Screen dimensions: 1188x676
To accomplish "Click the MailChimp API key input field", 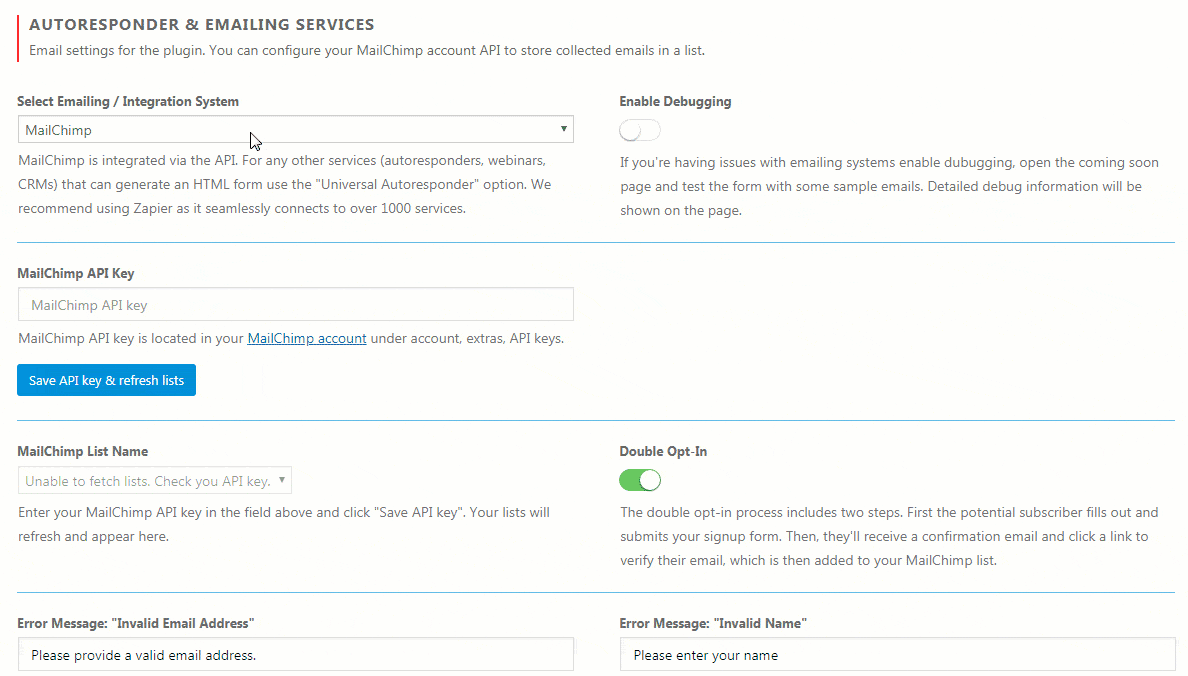I will (x=295, y=305).
